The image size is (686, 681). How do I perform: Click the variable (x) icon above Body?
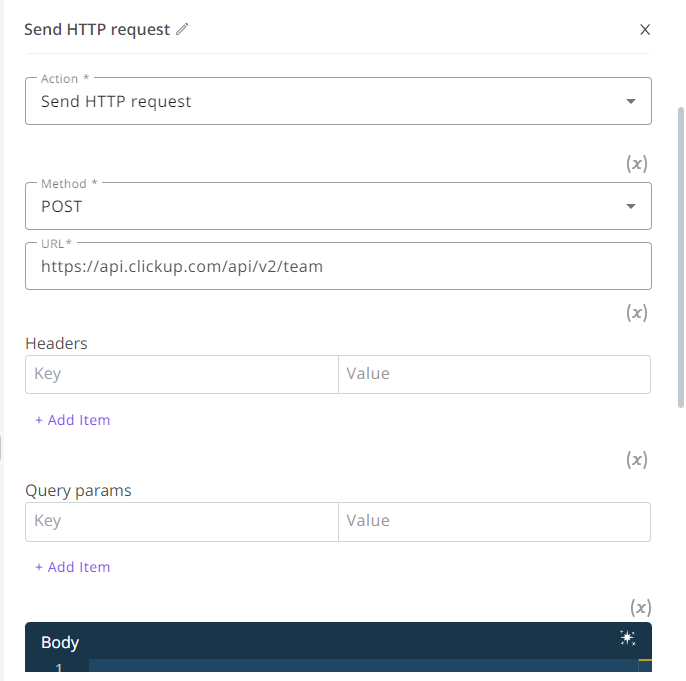pyautogui.click(x=640, y=607)
